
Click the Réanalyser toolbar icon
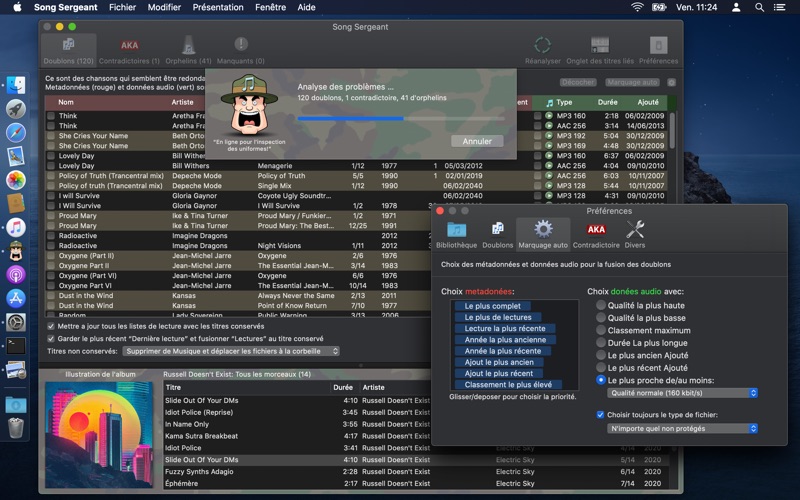pyautogui.click(x=542, y=51)
